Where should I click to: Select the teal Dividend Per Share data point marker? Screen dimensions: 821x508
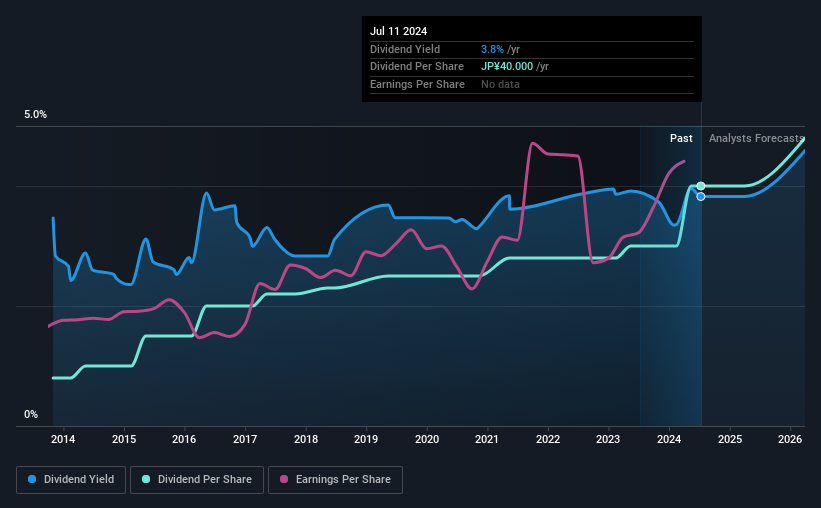[701, 186]
